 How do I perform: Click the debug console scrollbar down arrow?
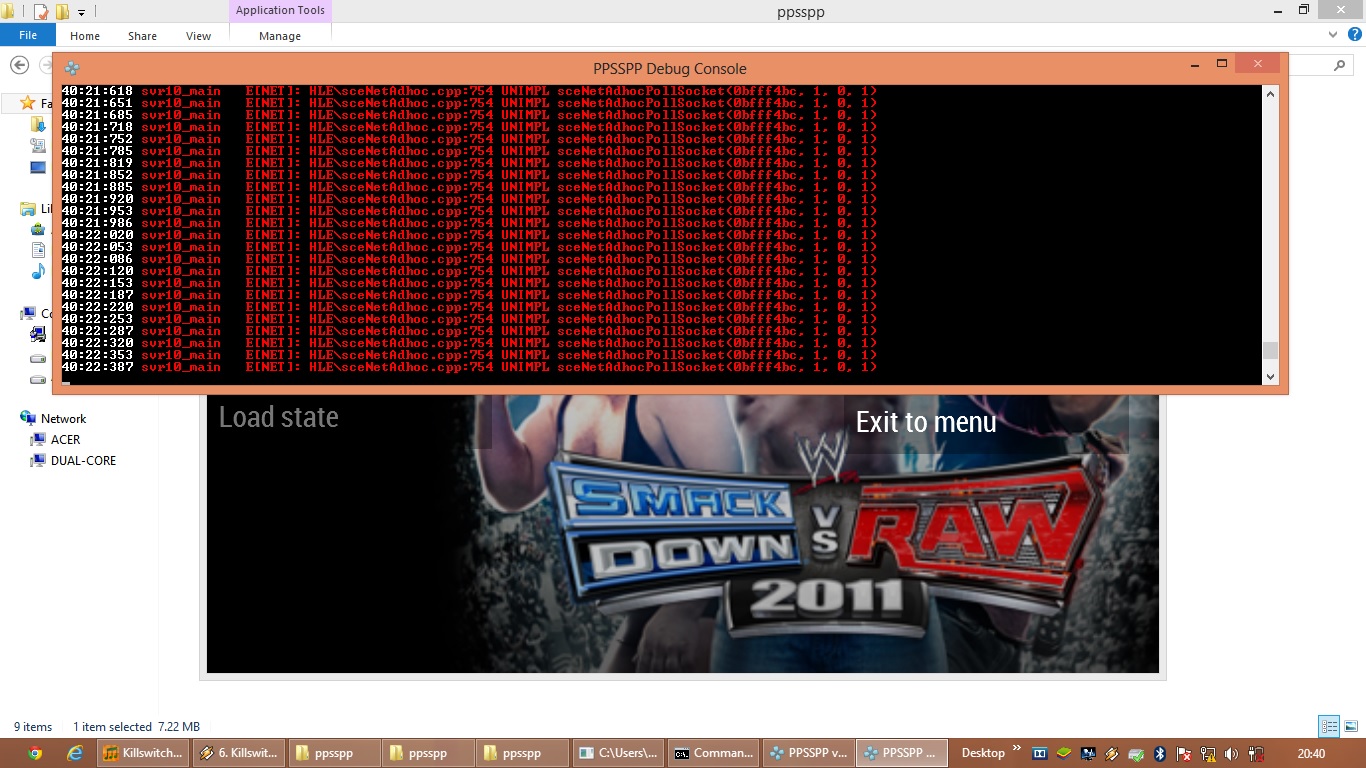[1271, 377]
